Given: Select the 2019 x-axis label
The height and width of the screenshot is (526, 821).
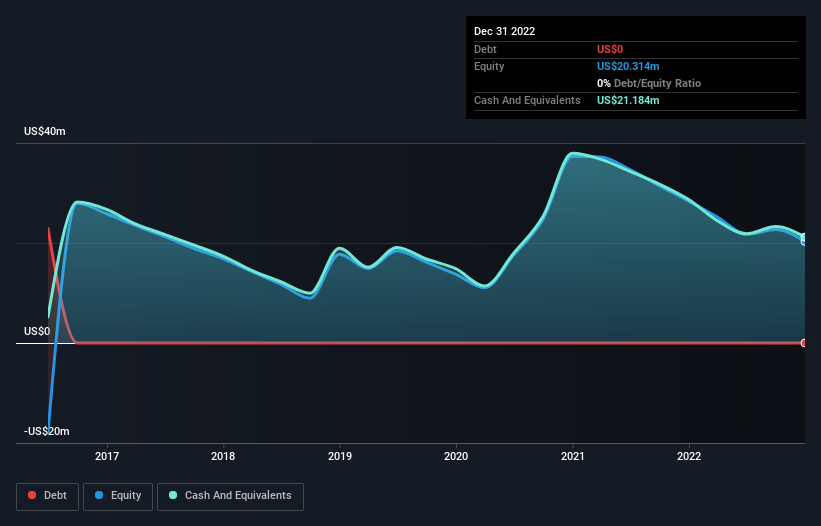Looking at the screenshot, I should pyautogui.click(x=340, y=456).
